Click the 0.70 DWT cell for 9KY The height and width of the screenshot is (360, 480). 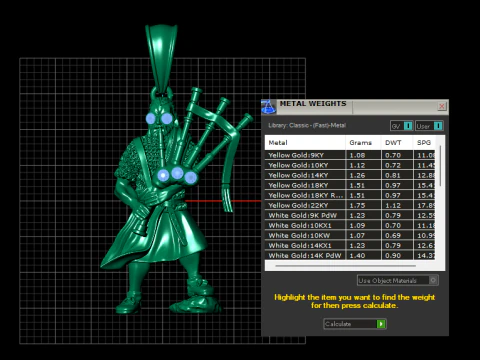[x=397, y=155]
